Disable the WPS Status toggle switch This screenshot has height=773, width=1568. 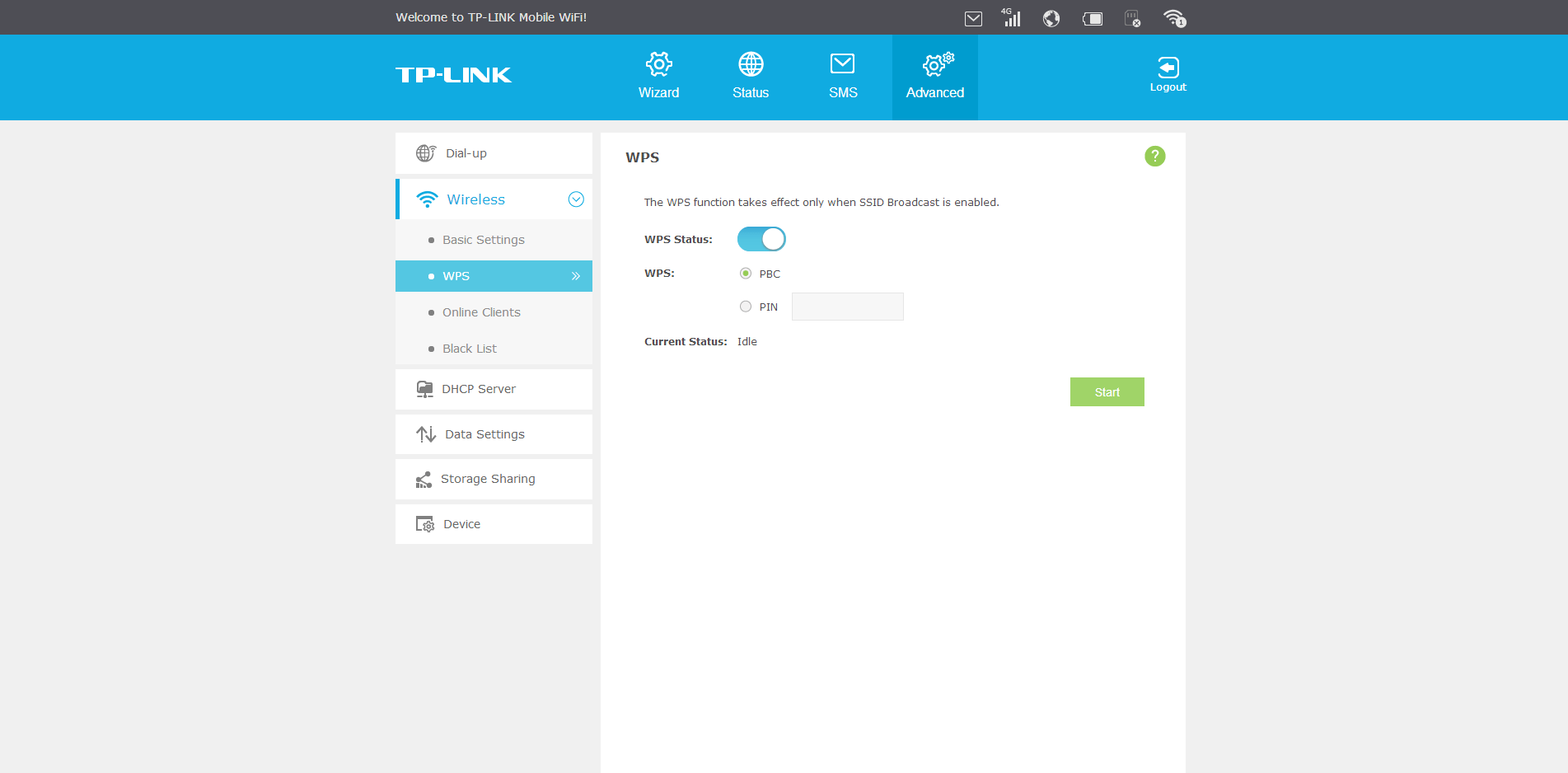[761, 239]
